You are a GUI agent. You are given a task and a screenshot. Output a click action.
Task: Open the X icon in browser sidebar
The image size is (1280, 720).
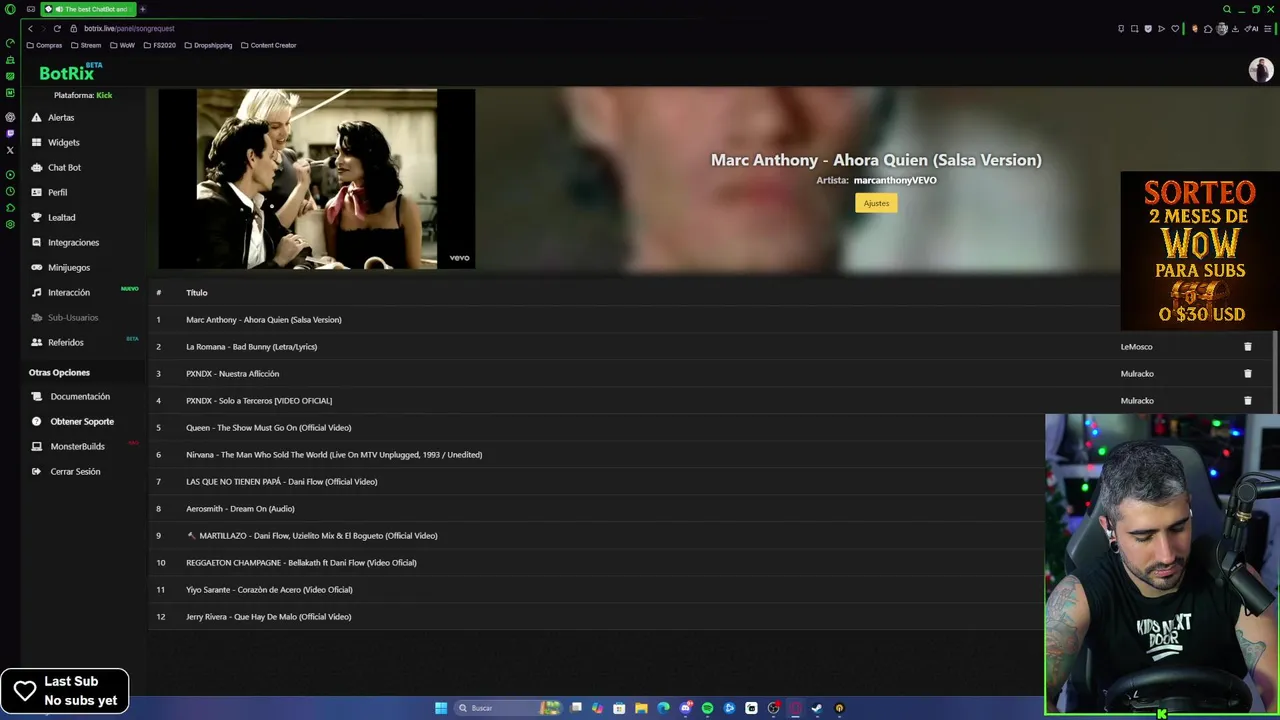coord(10,150)
